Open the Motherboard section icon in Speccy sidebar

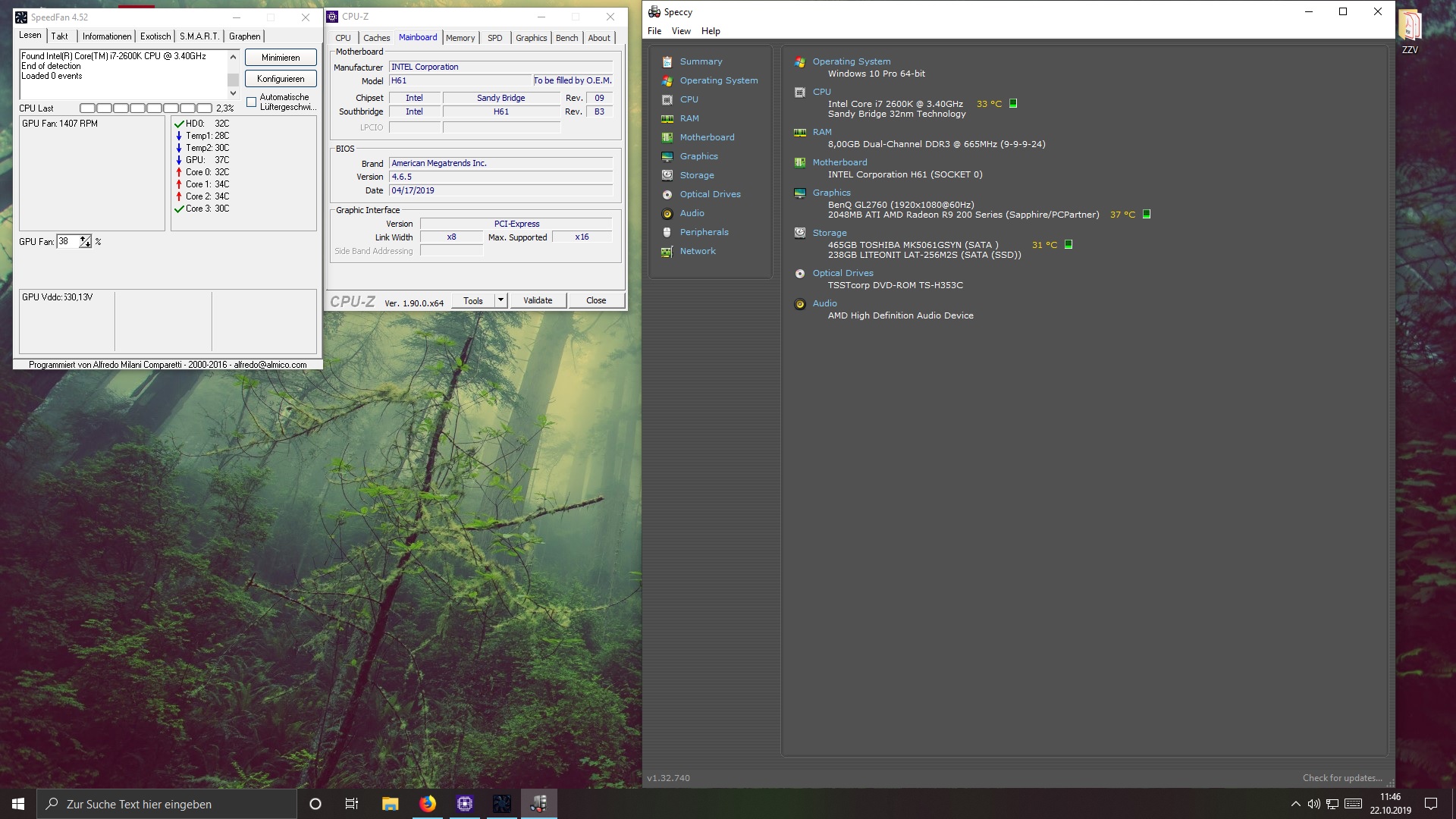[667, 137]
